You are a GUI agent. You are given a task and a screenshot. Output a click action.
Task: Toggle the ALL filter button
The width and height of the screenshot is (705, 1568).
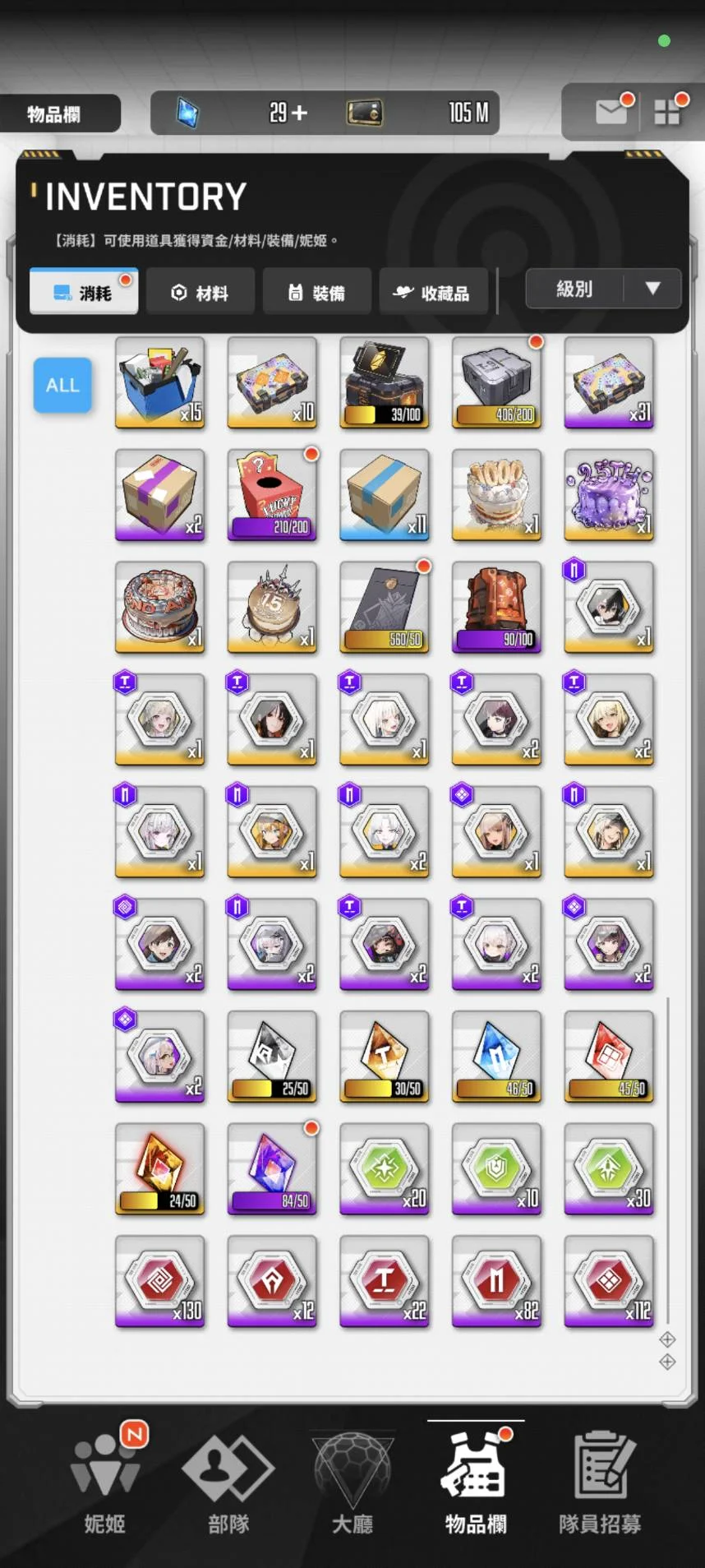[x=62, y=385]
